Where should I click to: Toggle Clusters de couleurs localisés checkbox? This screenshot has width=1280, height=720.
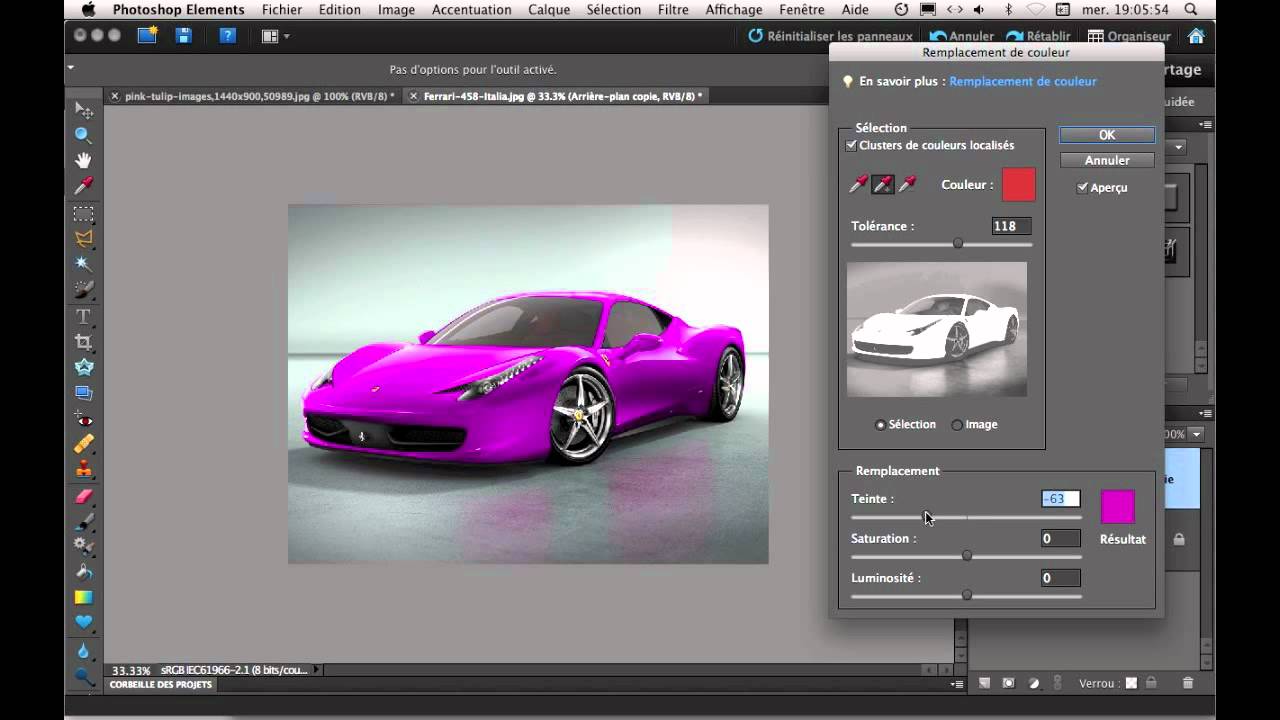(x=852, y=146)
